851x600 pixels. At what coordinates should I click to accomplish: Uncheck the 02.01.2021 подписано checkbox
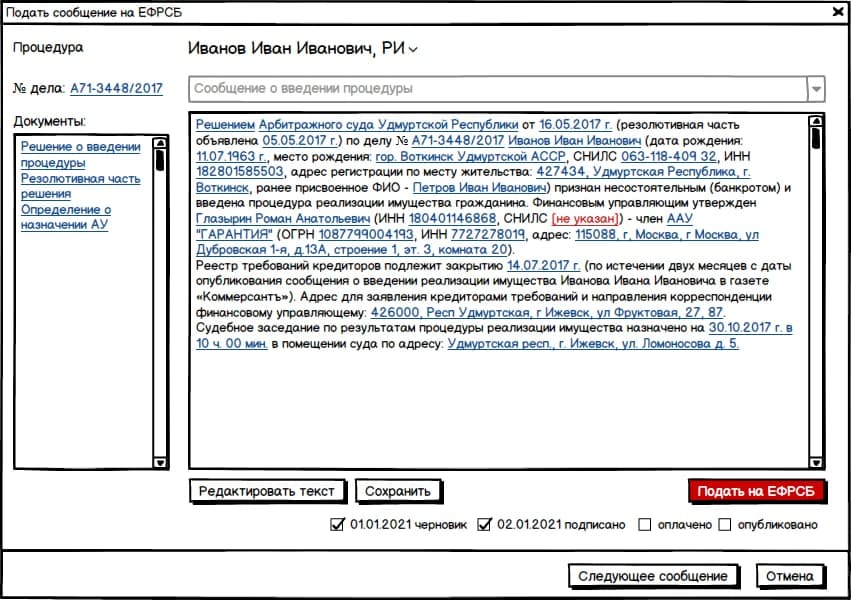click(486, 524)
